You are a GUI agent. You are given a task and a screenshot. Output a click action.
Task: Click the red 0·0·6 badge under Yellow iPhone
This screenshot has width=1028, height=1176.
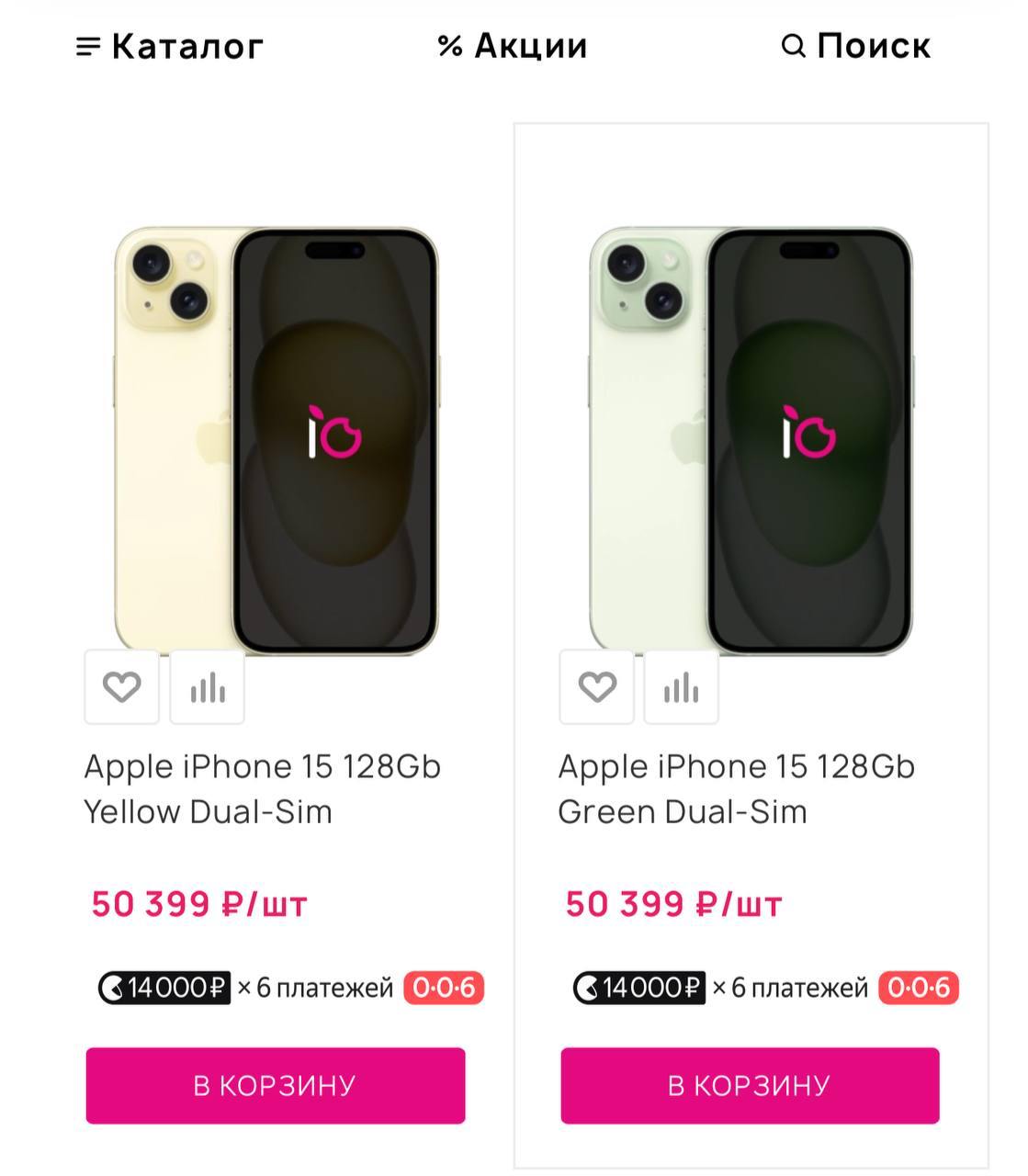coord(444,988)
